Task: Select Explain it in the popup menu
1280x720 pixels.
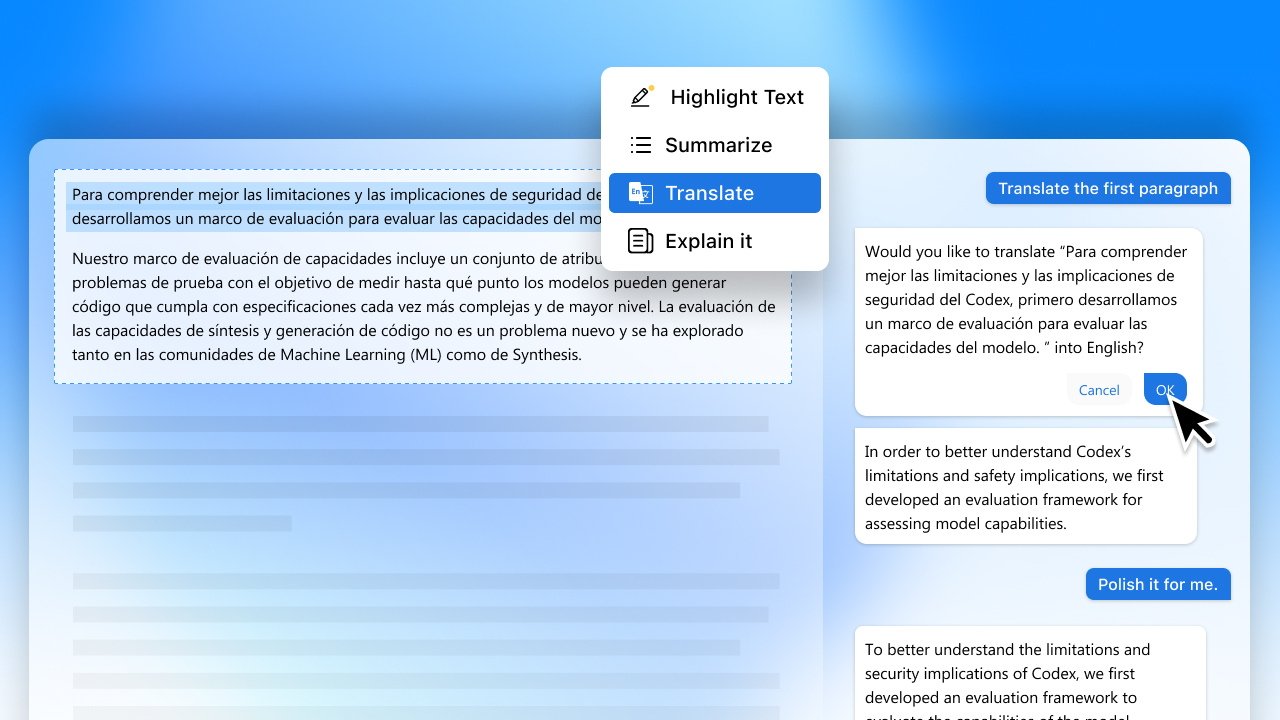Action: pos(708,241)
